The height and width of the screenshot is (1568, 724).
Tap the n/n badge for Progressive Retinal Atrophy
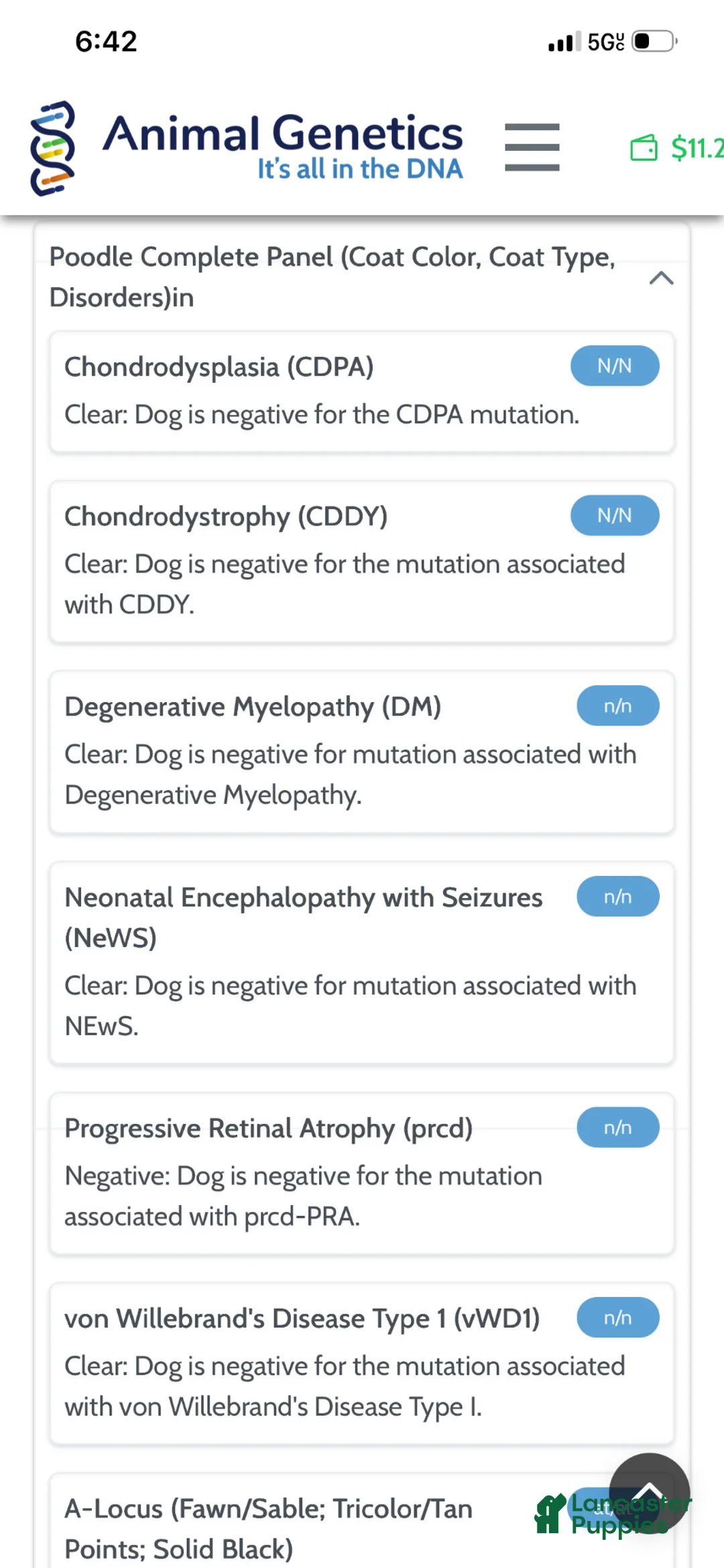coord(617,1127)
